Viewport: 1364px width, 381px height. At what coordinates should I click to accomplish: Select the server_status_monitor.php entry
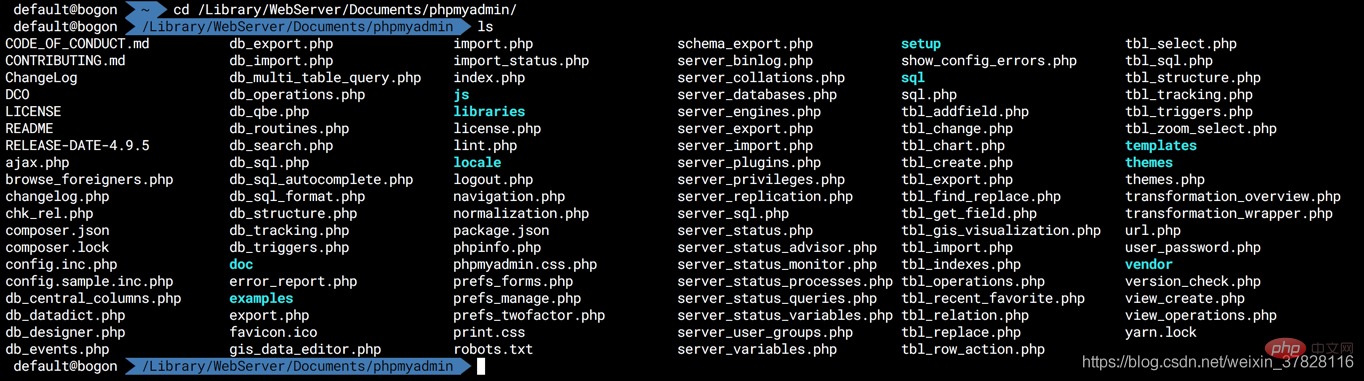coord(777,265)
